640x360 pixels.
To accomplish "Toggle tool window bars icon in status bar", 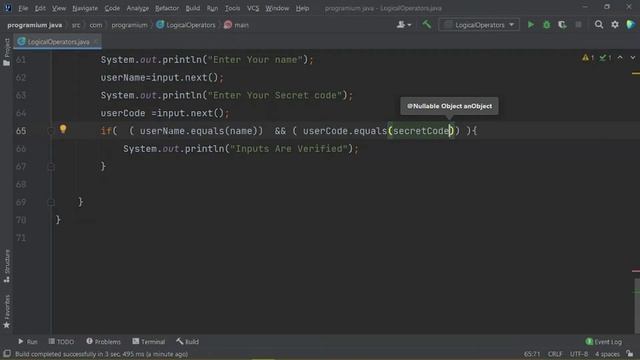I will [x=7, y=353].
